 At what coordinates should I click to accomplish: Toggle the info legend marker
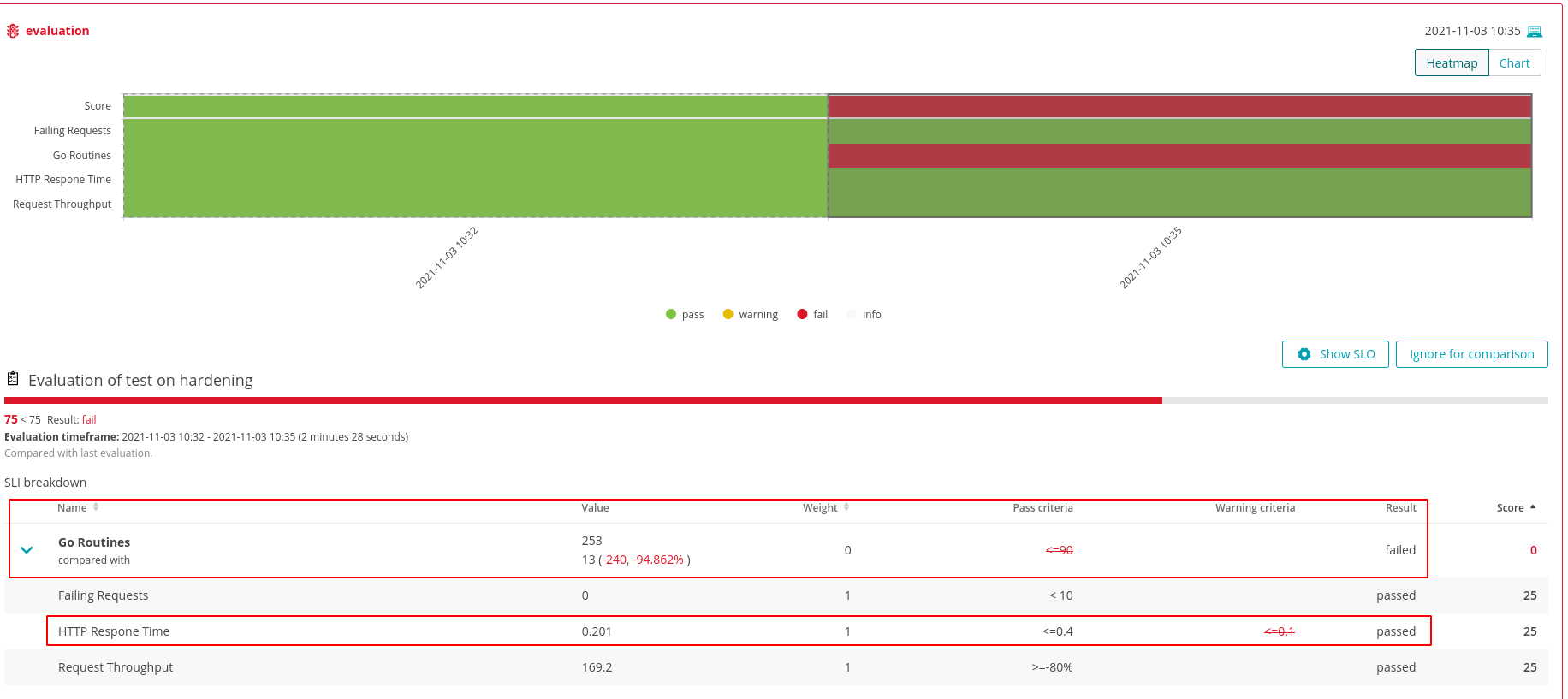852,314
